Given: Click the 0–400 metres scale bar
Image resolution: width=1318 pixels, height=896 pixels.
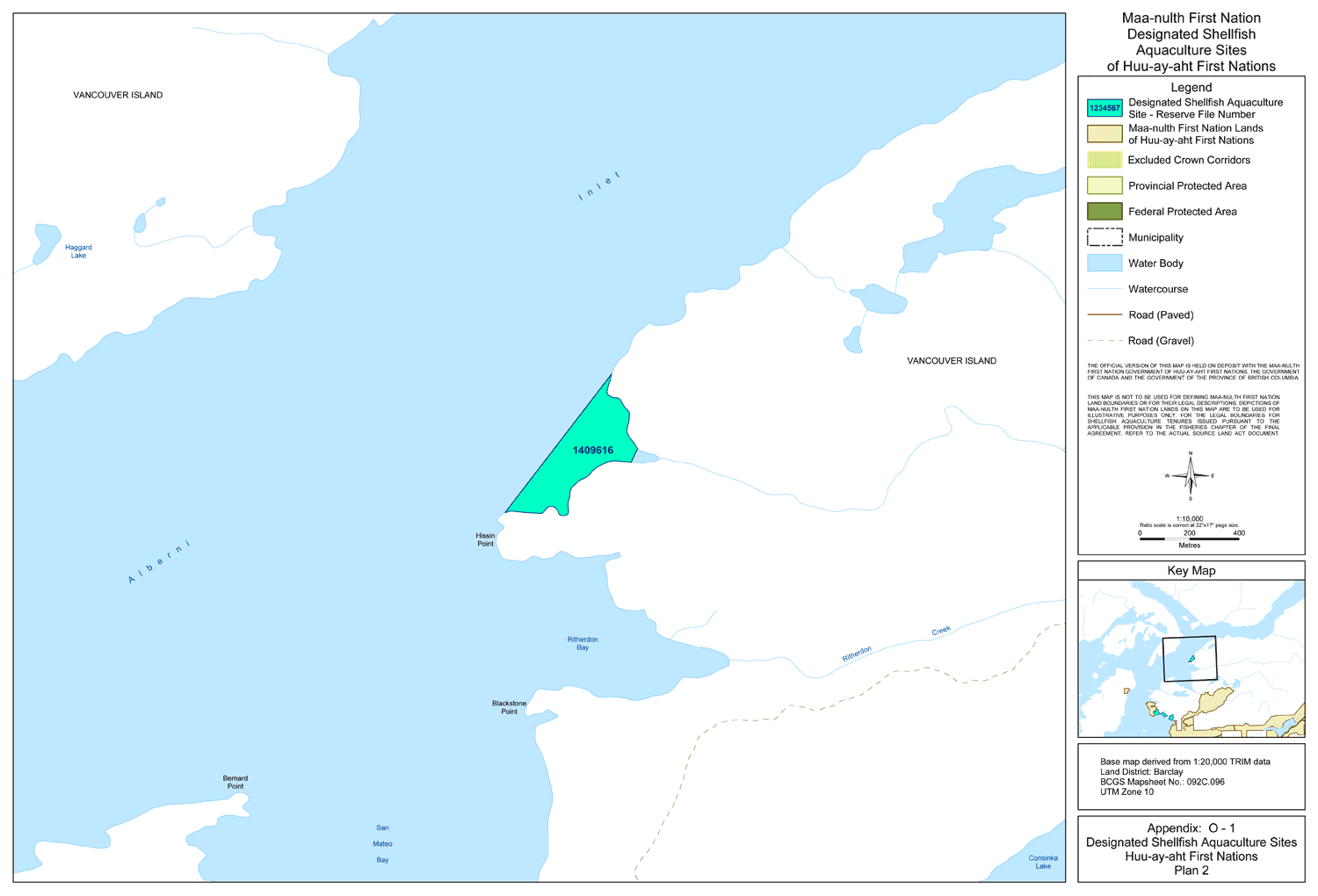Looking at the screenshot, I should point(1189,538).
